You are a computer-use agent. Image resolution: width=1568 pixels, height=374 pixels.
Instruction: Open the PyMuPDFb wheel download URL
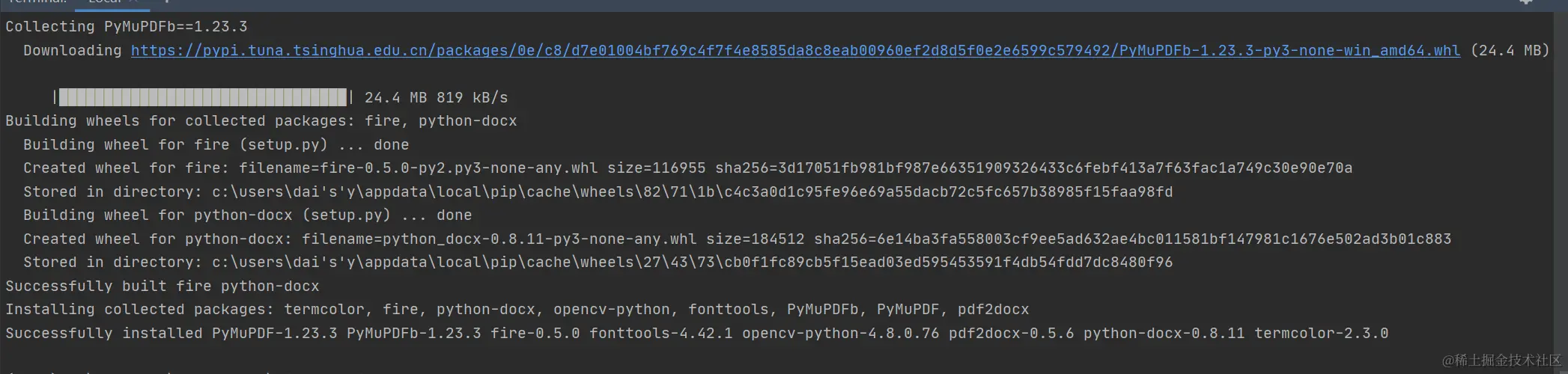click(x=795, y=51)
